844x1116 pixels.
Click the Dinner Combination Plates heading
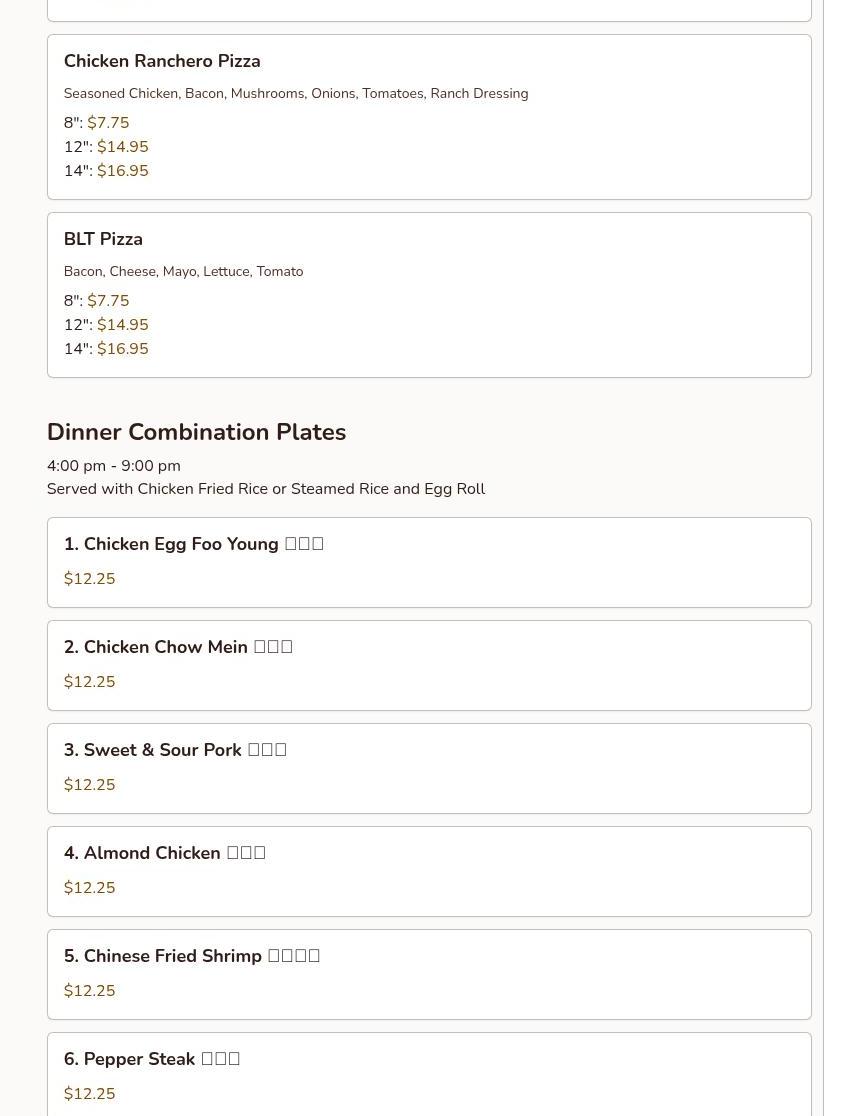pyautogui.click(x=196, y=432)
